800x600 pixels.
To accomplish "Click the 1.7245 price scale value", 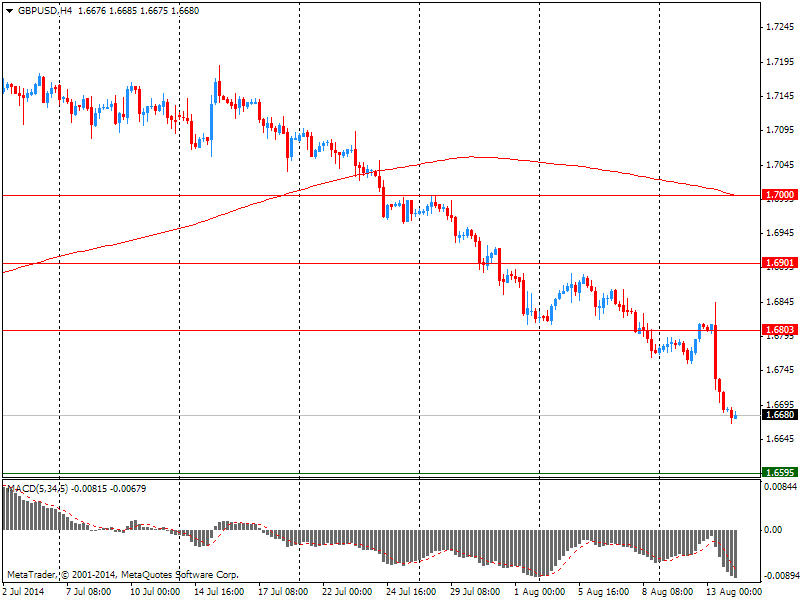I will click(781, 27).
